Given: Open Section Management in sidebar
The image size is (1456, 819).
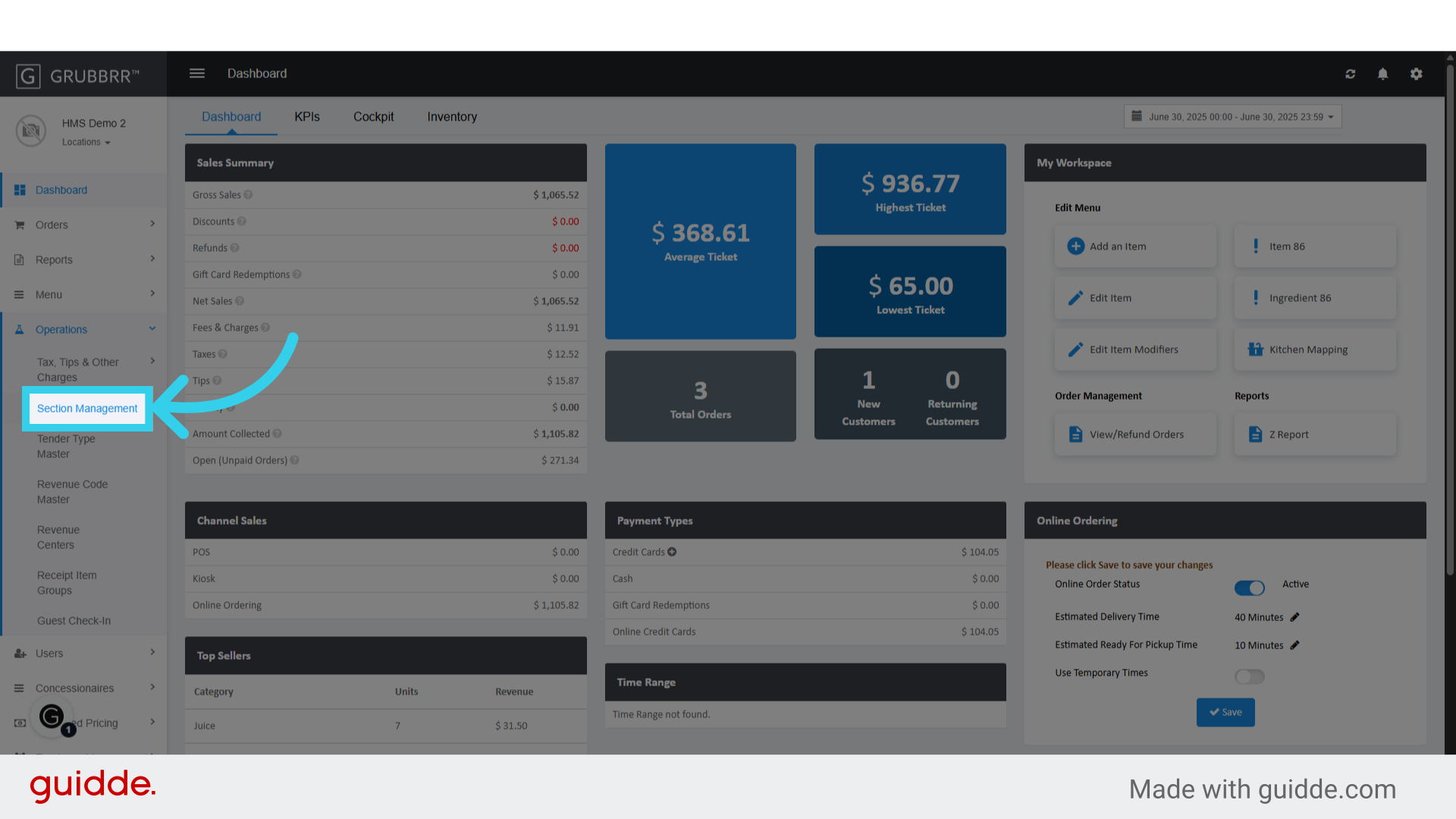Looking at the screenshot, I should tap(87, 409).
